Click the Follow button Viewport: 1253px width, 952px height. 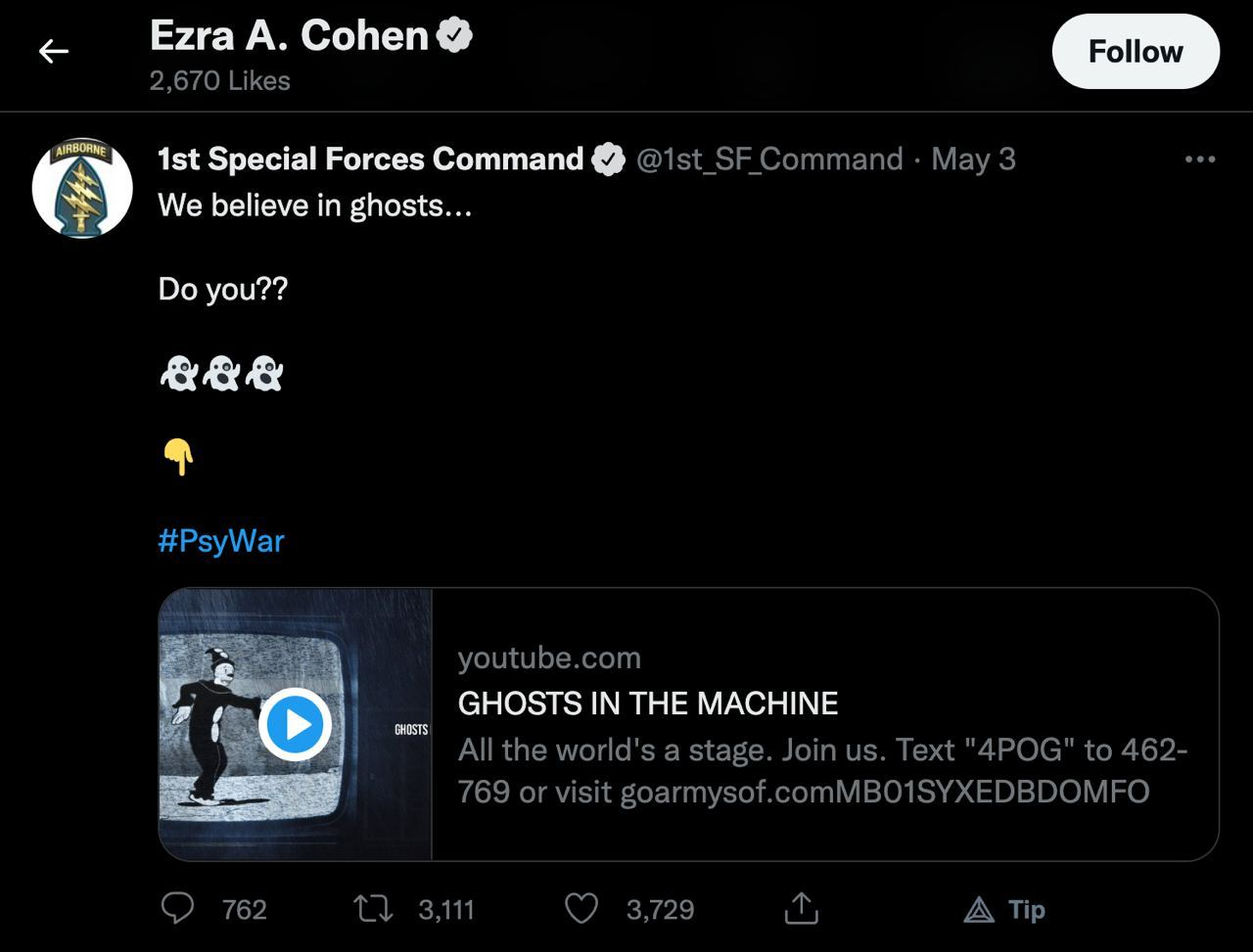1135,52
